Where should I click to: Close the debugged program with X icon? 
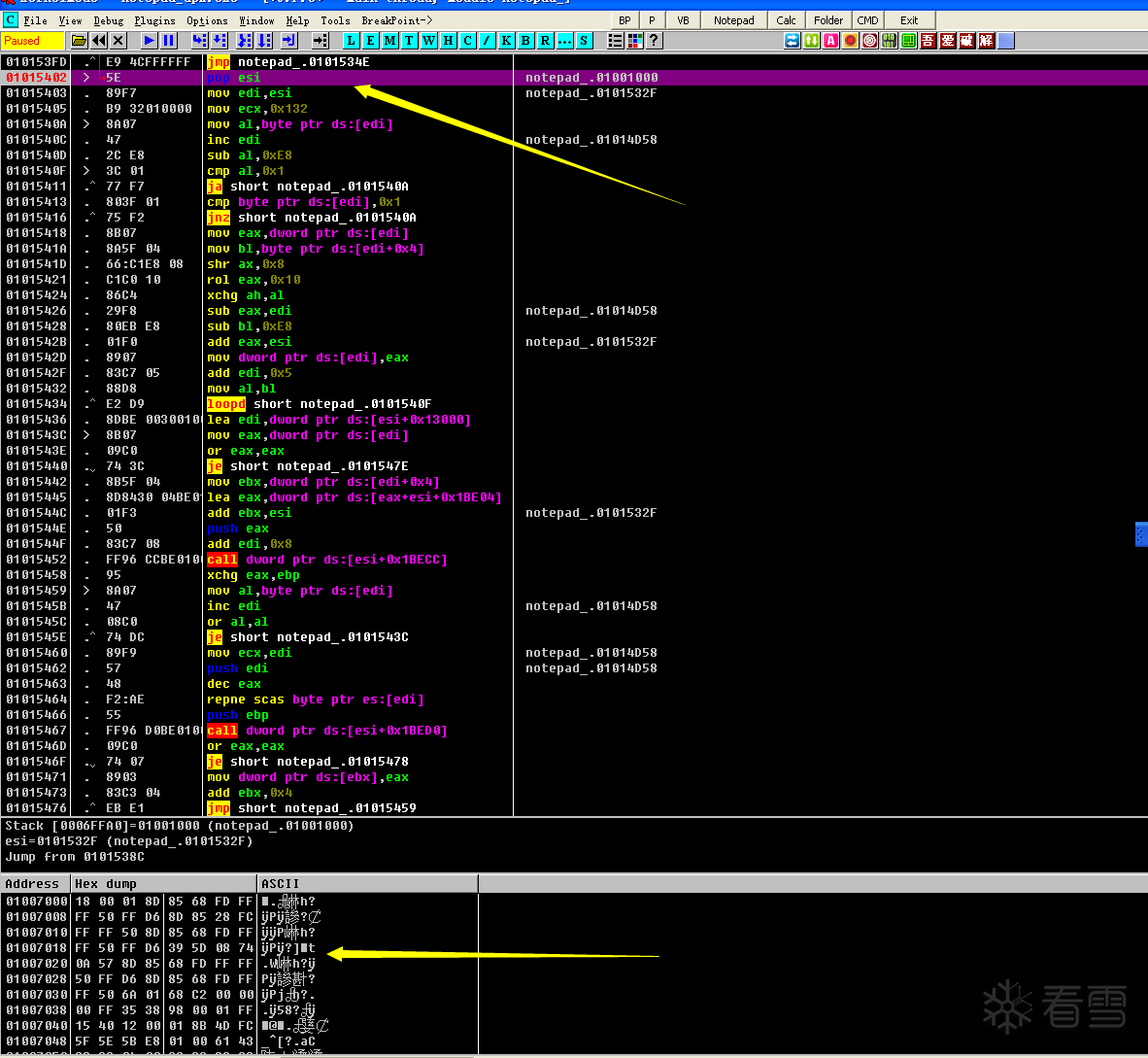coord(118,41)
